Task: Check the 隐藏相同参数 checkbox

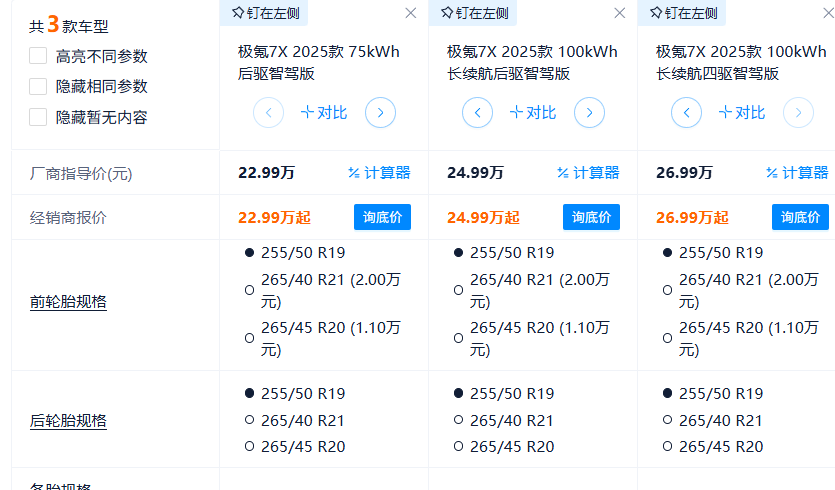Action: [38, 86]
